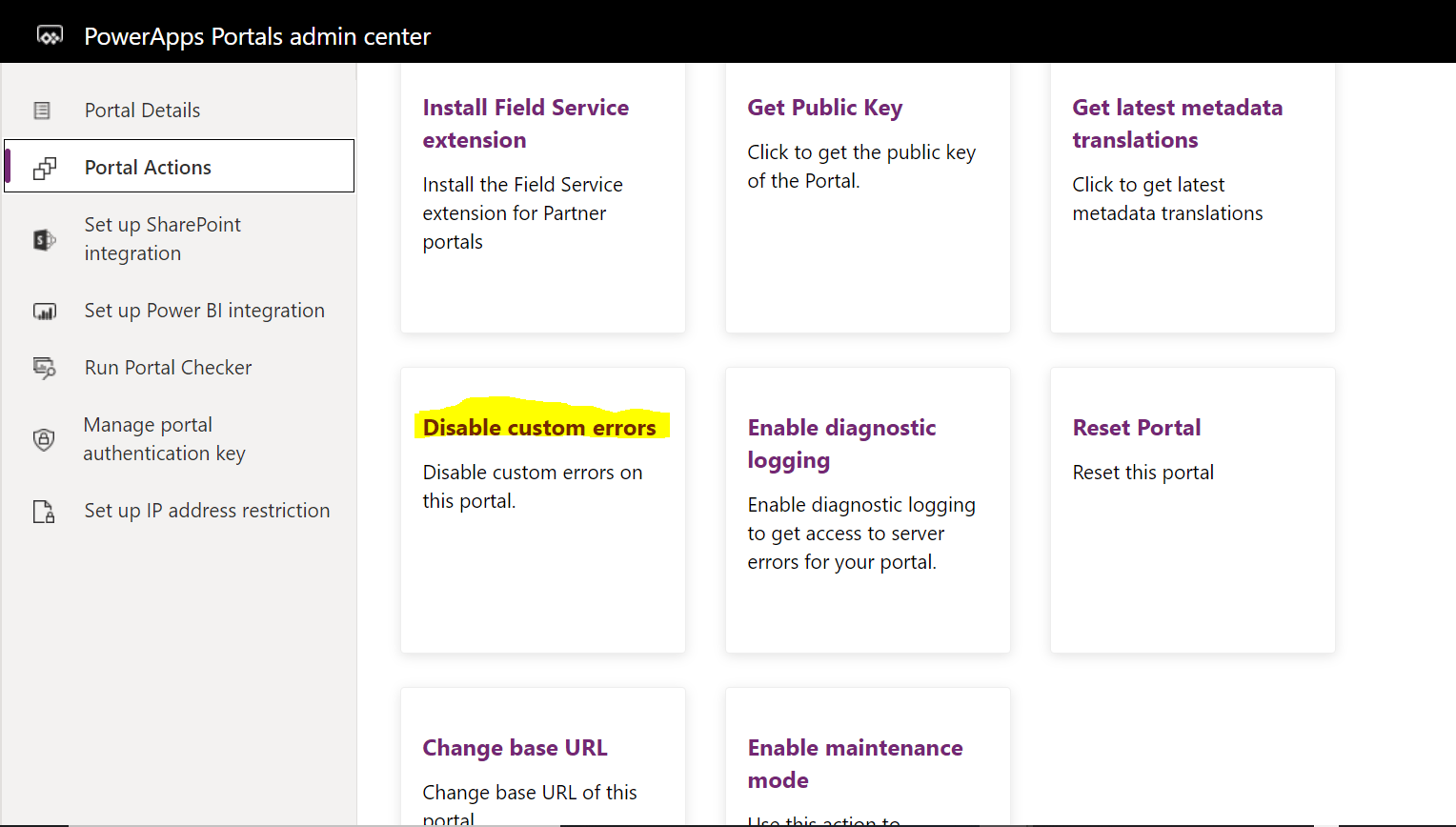
Task: Click the IP address restriction icon
Action: (44, 512)
